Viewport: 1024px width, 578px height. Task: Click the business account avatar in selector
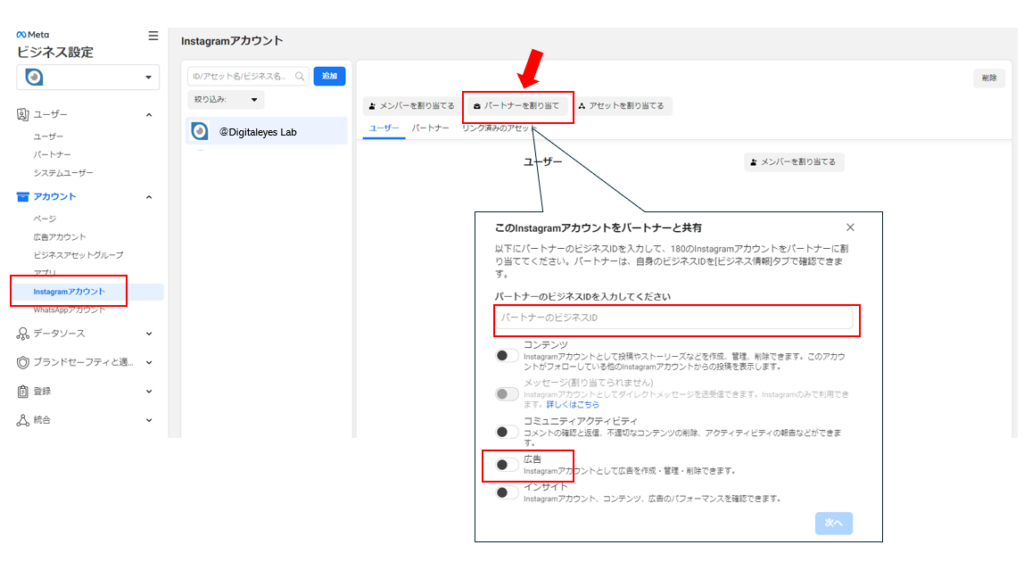(x=34, y=77)
